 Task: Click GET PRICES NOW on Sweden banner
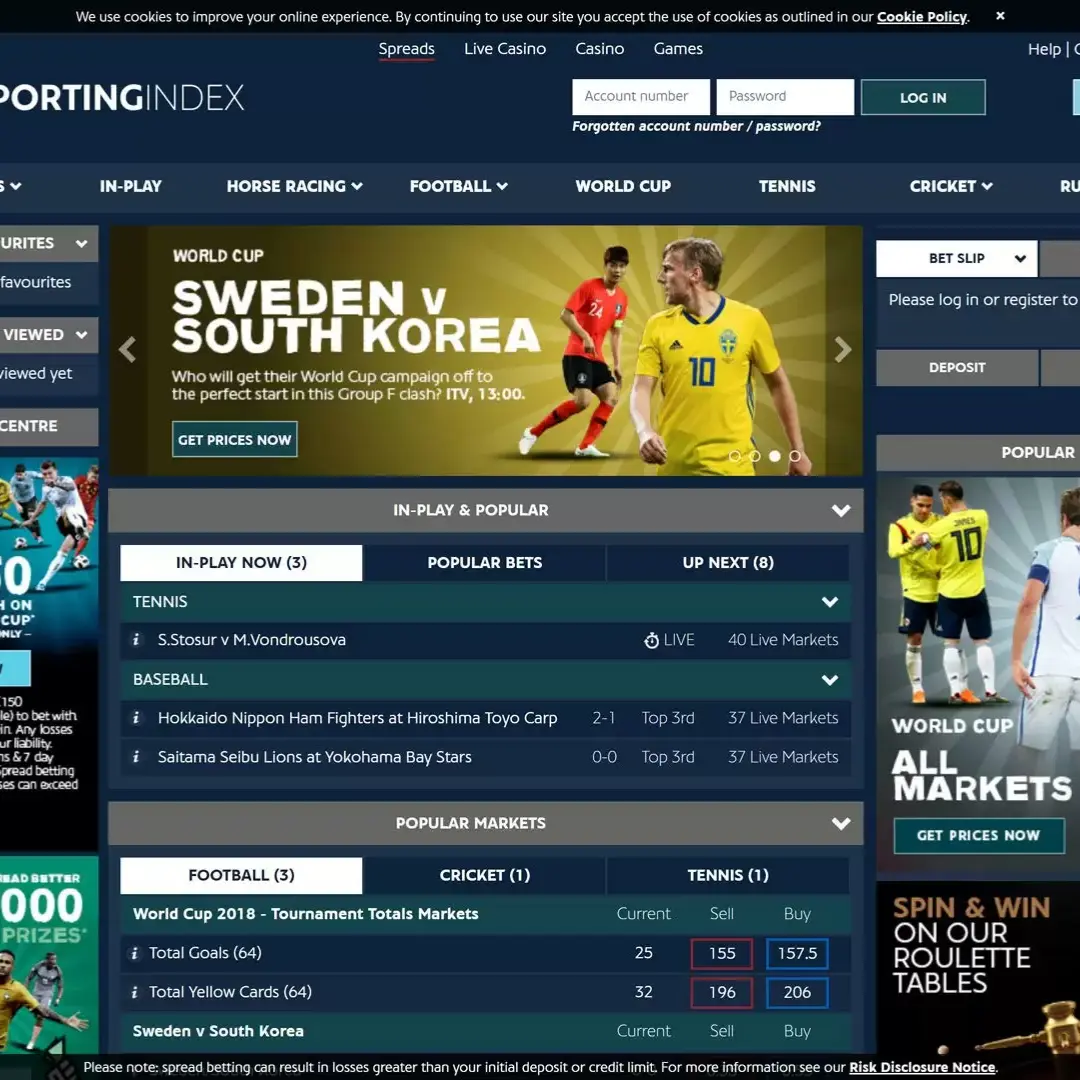pyautogui.click(x=235, y=439)
